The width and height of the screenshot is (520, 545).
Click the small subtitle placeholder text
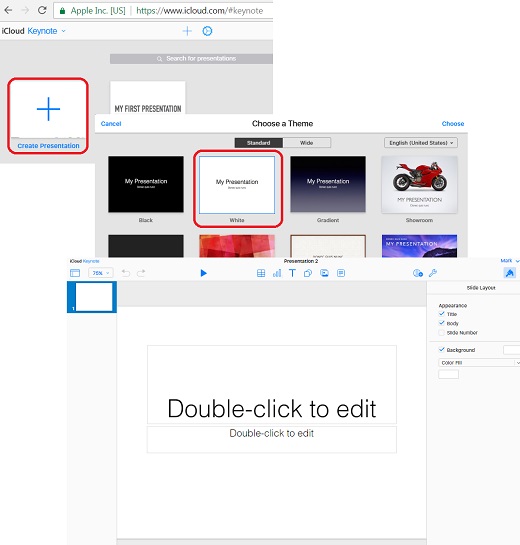point(272,433)
